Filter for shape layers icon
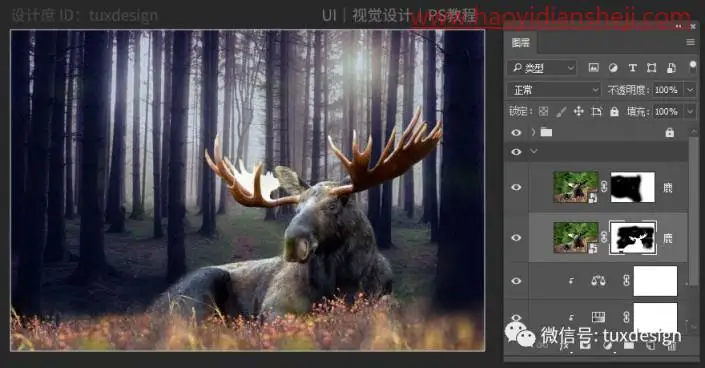 coord(651,68)
